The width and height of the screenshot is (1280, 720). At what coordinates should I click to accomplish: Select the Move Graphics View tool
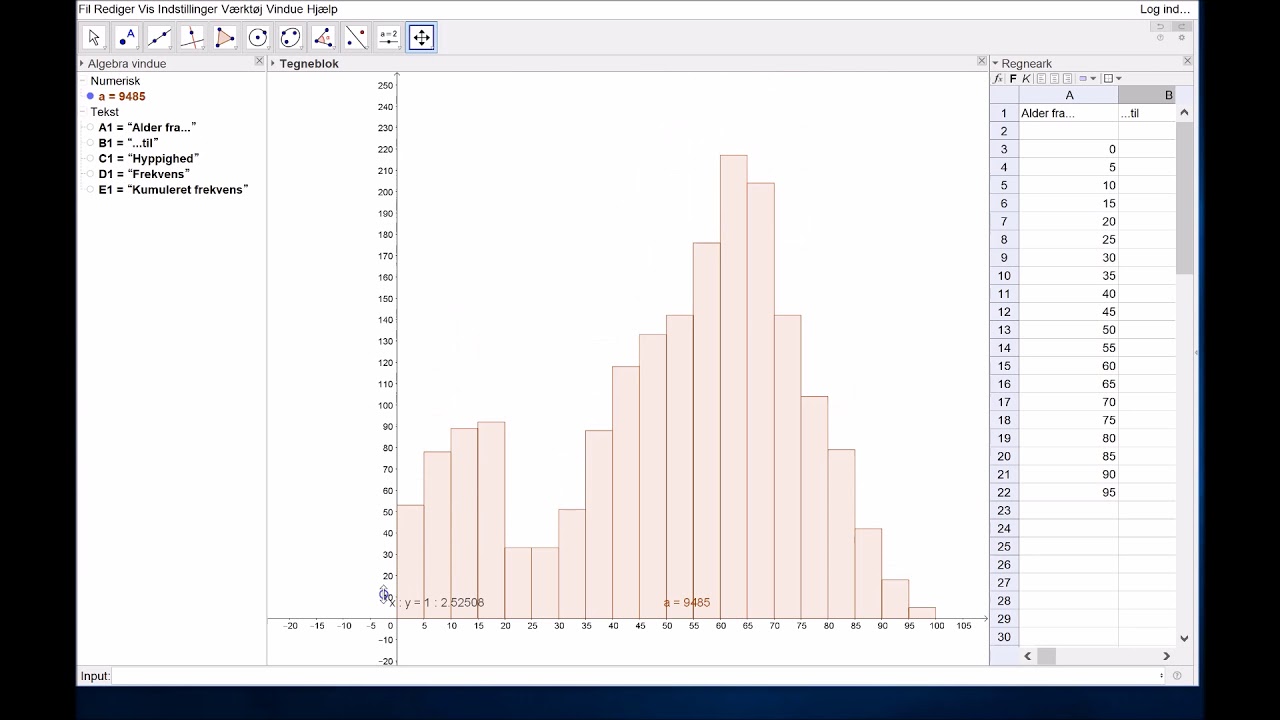(421, 38)
